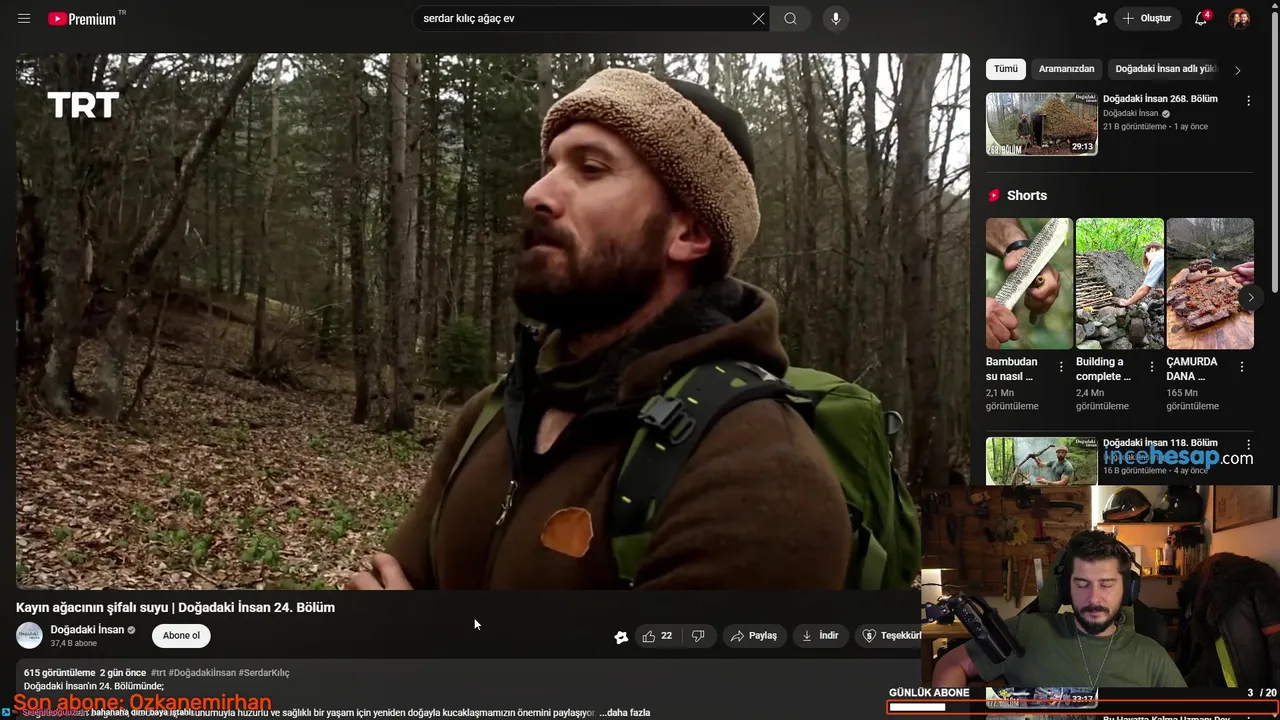Open options for Bambudan su nasıl short
Image resolution: width=1280 pixels, height=720 pixels.
click(1061, 367)
